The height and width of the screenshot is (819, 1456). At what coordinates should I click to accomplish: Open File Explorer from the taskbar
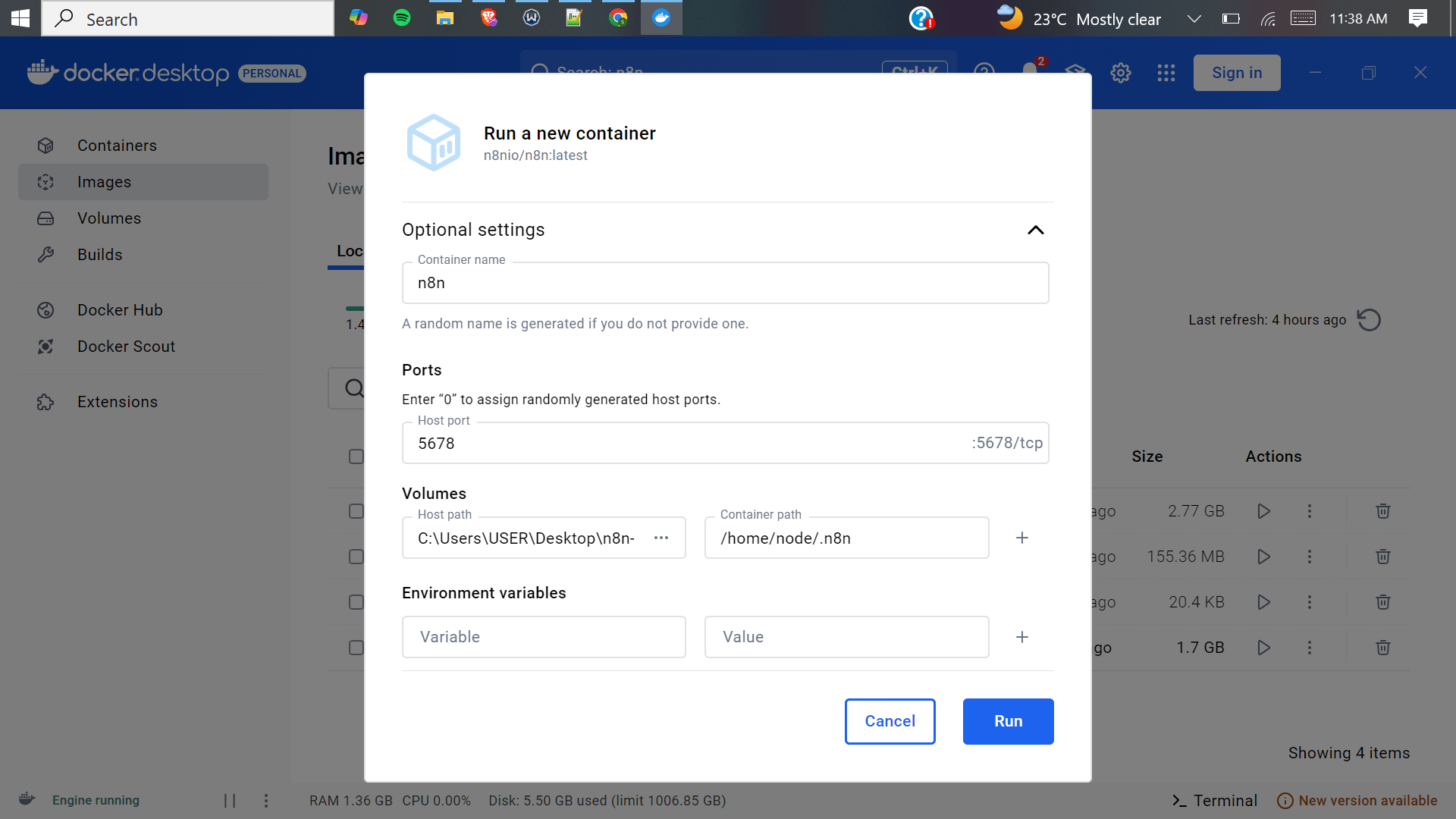click(x=445, y=18)
